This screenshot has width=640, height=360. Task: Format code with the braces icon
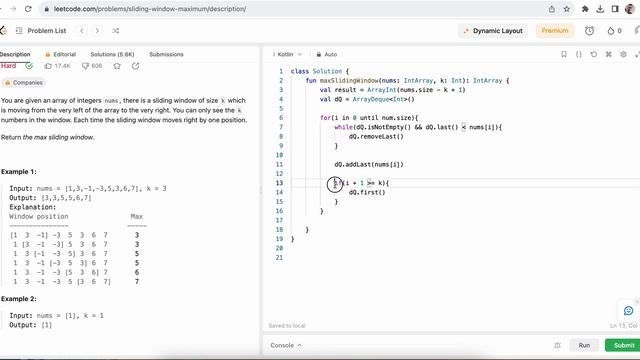click(x=579, y=54)
